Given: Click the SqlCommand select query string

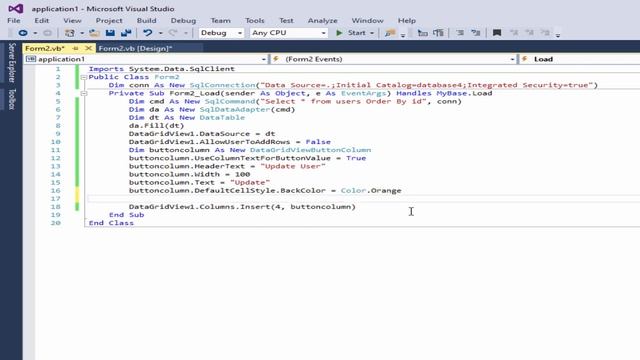Looking at the screenshot, I should (x=343, y=101).
